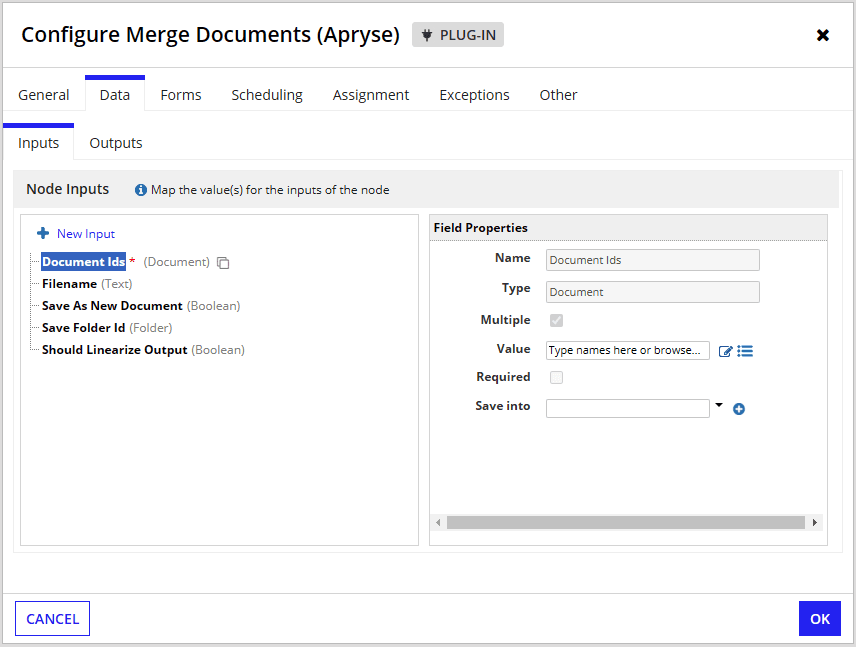Click the plus icon beside New Input
This screenshot has height=647, width=856.
tap(43, 234)
